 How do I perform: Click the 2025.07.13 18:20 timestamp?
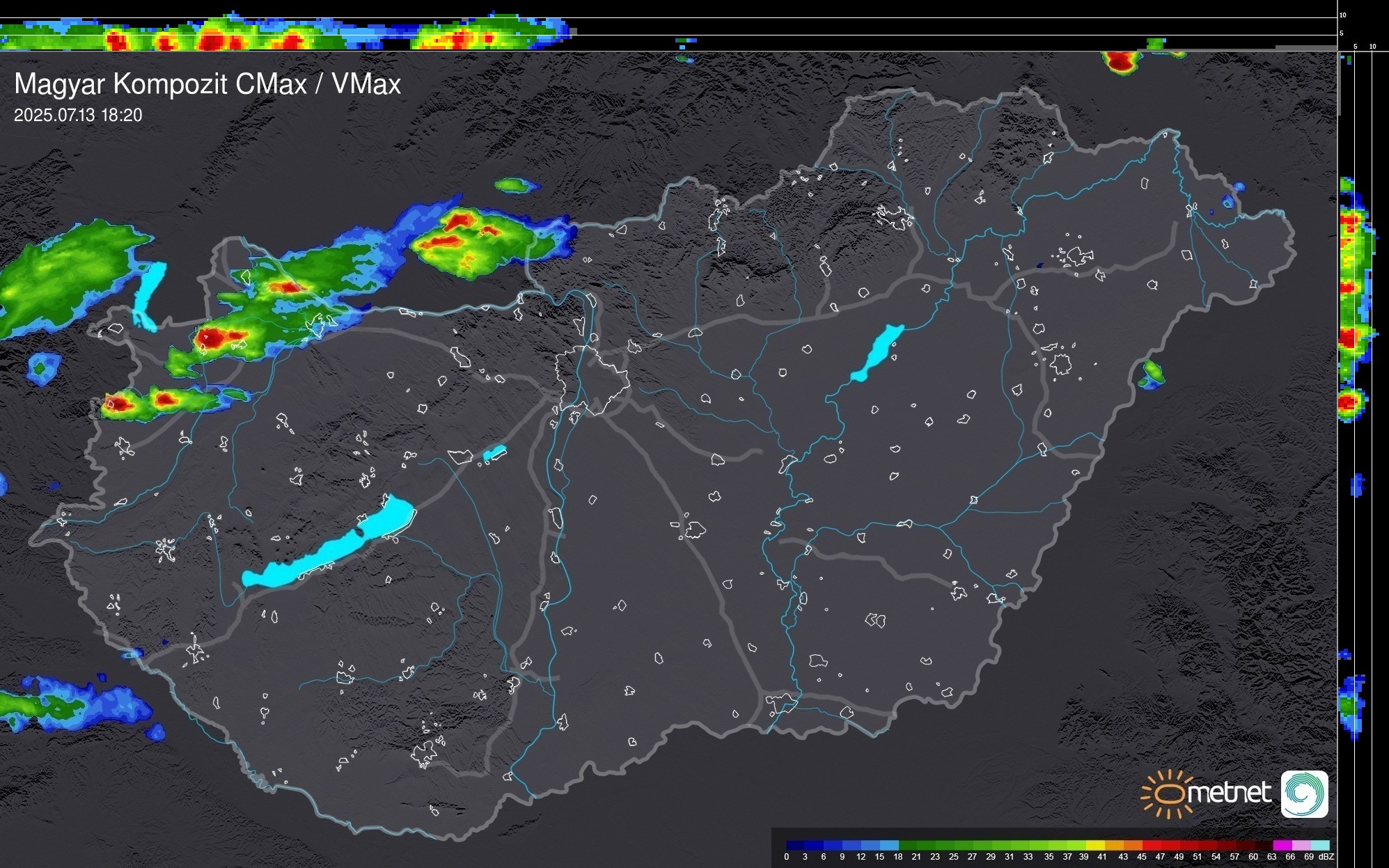pos(78,116)
